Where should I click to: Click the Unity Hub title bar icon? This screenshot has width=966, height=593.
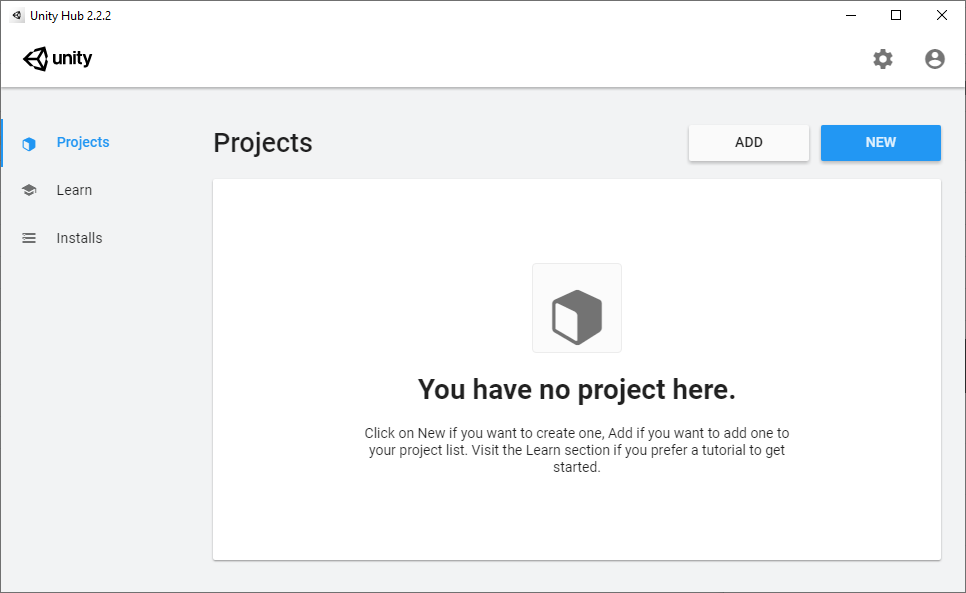[17, 15]
